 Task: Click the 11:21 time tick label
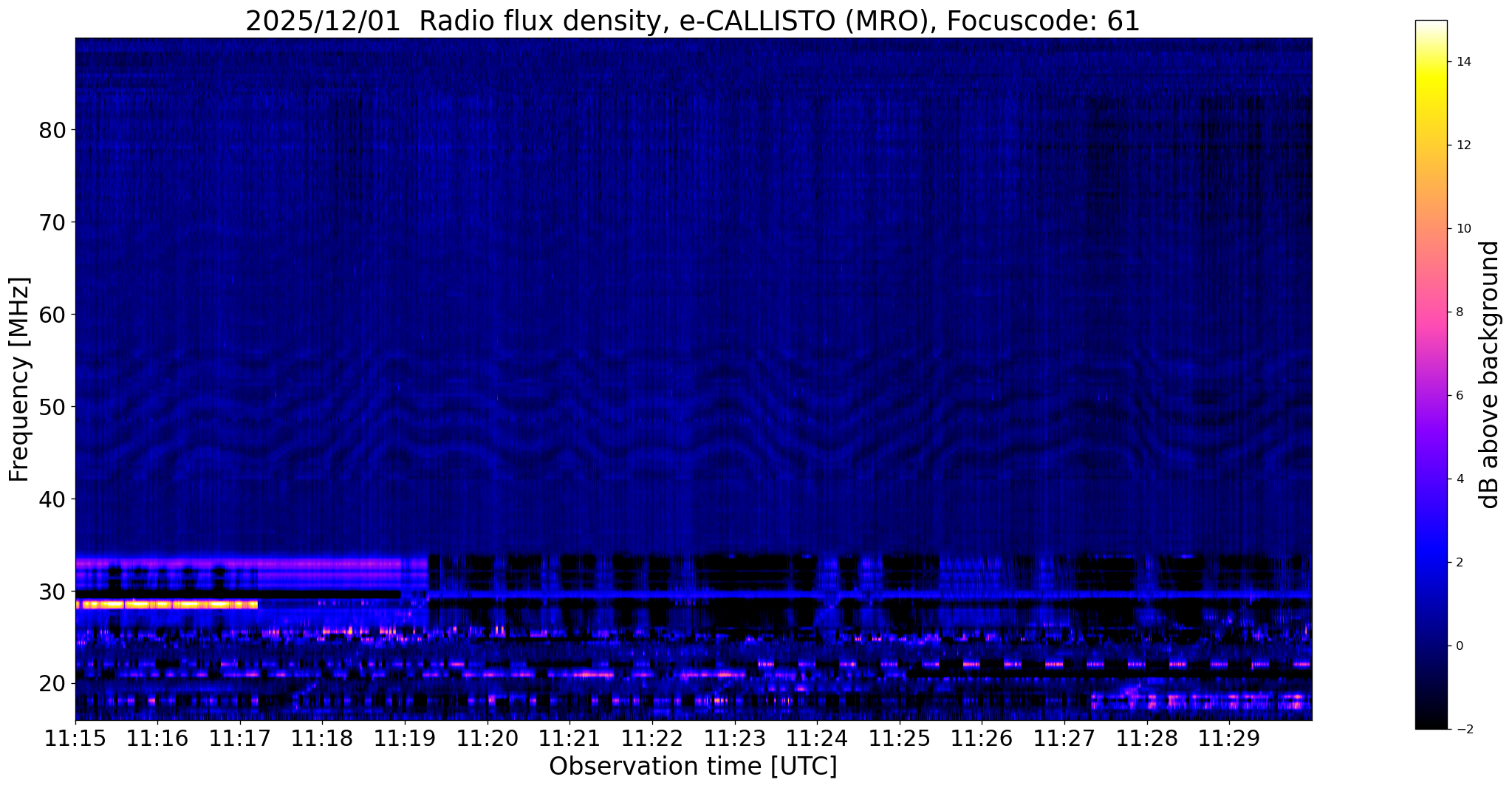tap(569, 738)
